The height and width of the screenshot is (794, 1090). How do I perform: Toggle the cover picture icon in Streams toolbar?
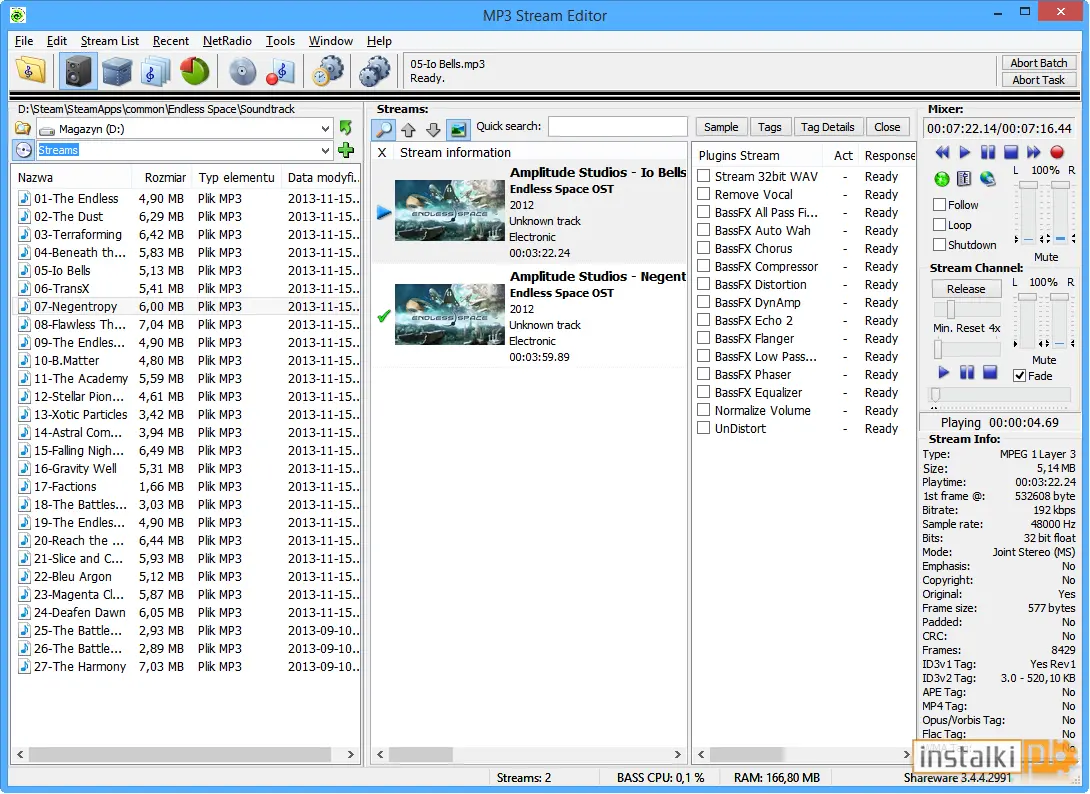[x=458, y=129]
